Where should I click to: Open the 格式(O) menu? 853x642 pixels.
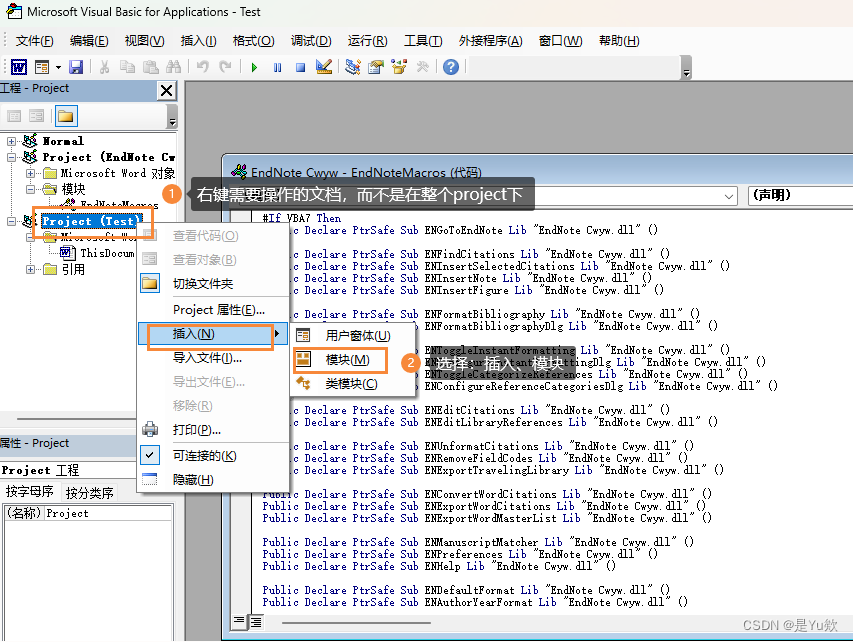pos(254,41)
